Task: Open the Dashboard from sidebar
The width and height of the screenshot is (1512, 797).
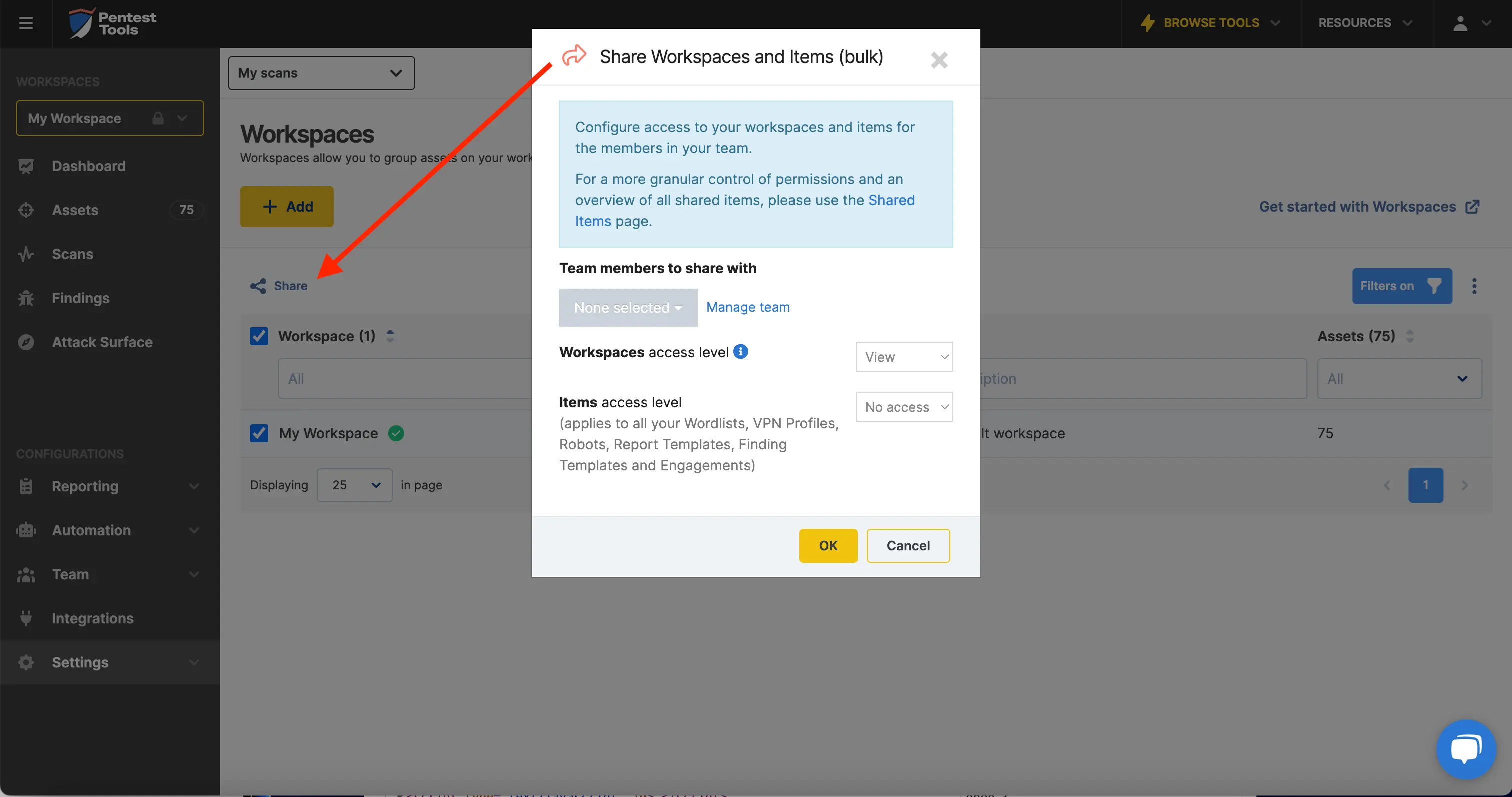Action: 88,166
